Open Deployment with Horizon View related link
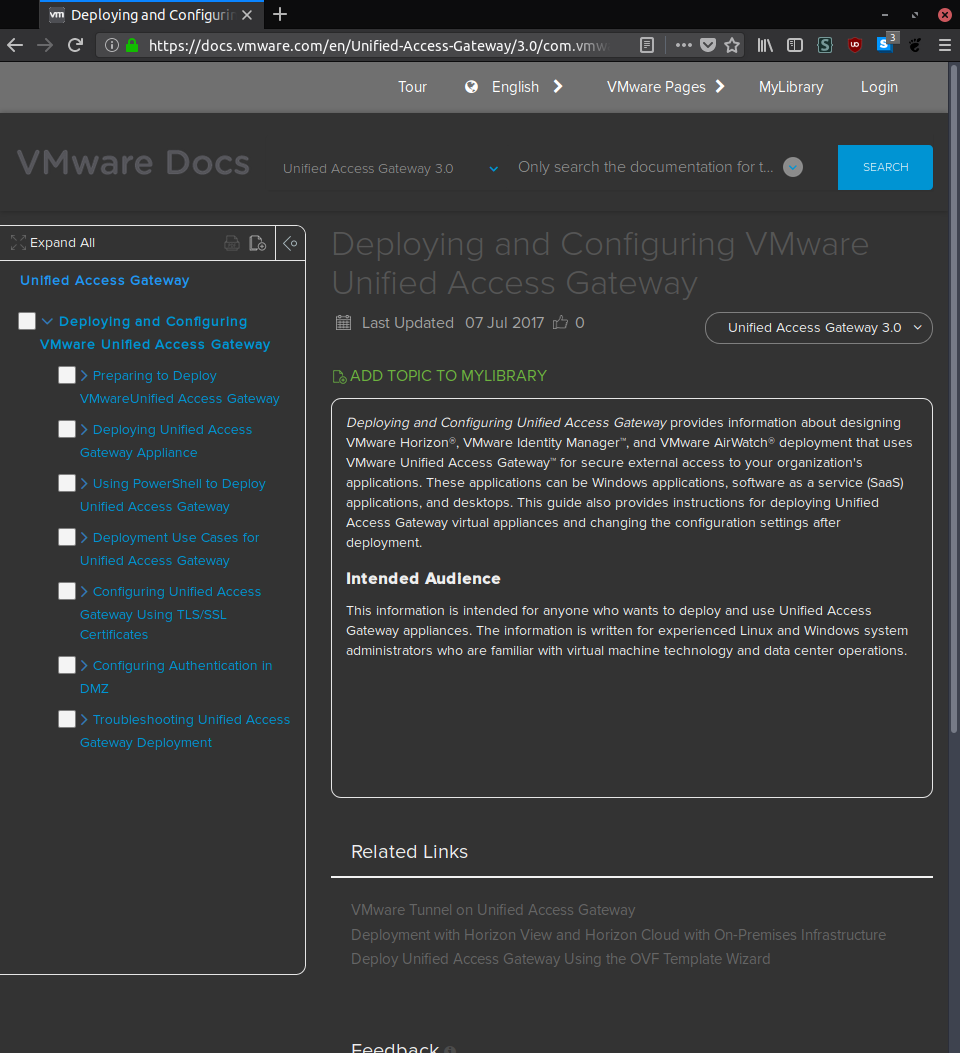Image resolution: width=960 pixels, height=1053 pixels. (x=618, y=935)
